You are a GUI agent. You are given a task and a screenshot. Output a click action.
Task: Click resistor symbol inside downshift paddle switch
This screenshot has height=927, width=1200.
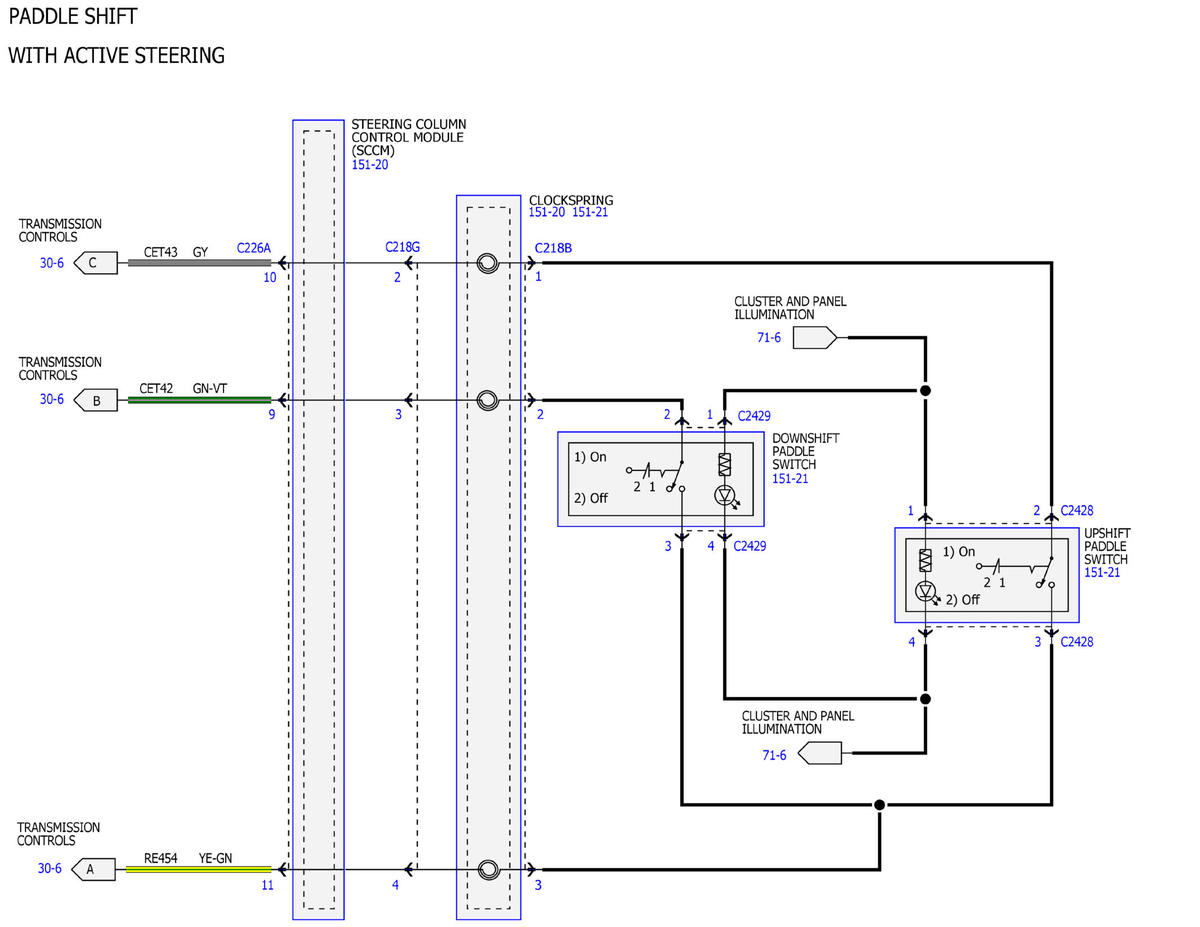click(725, 464)
